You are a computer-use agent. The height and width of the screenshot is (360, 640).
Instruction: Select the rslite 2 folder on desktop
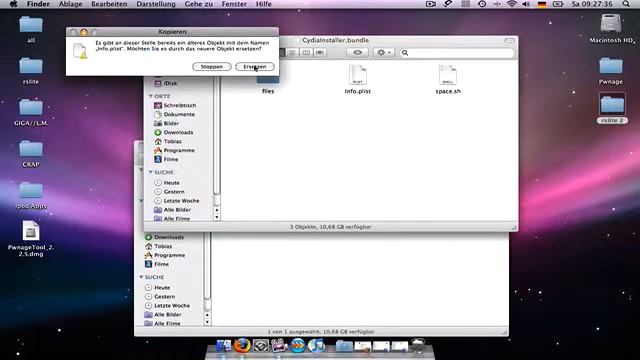pos(612,109)
